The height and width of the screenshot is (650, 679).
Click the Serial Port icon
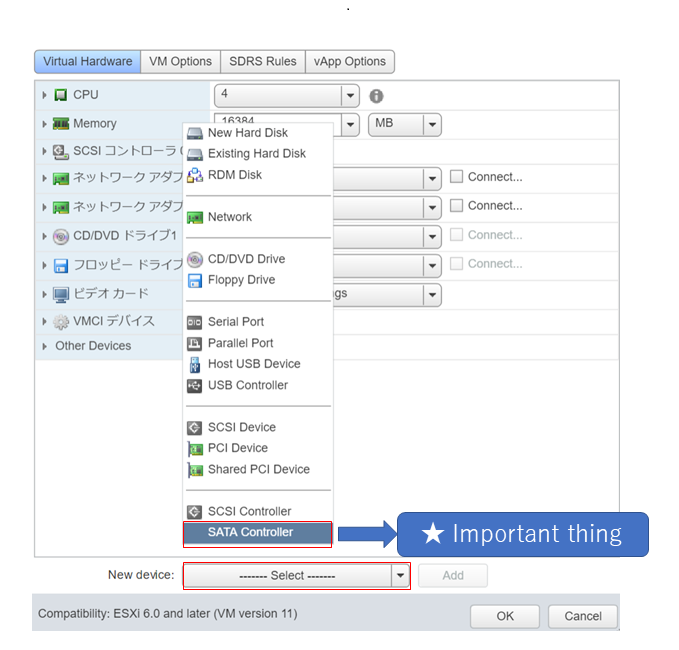tap(194, 323)
